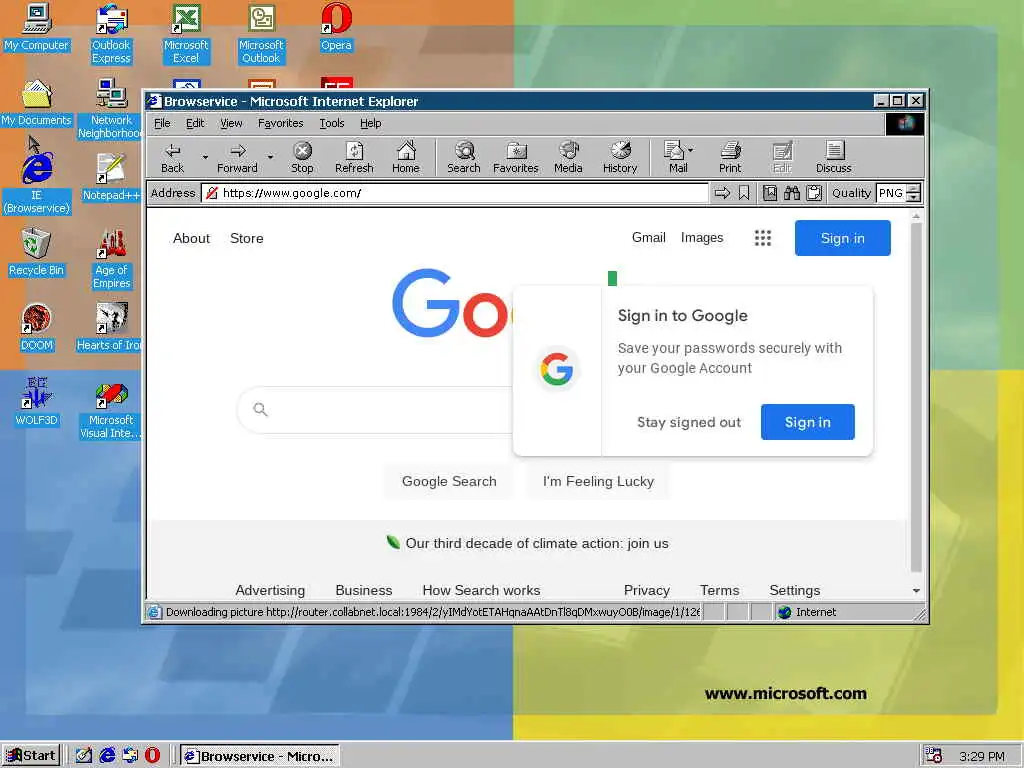
Task: Expand the Mail button dropdown arrow
Action: [691, 150]
